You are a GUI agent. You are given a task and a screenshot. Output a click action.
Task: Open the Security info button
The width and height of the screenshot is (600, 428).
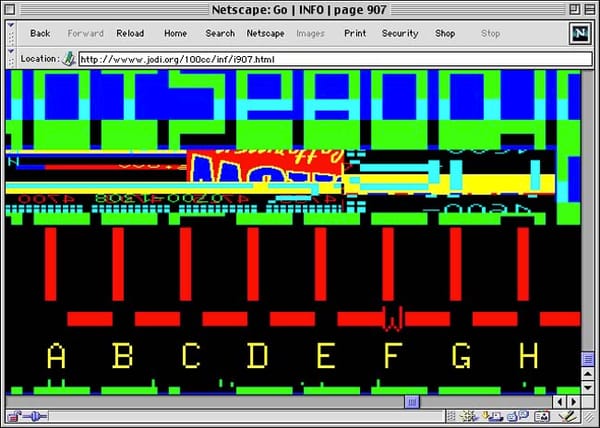(400, 34)
